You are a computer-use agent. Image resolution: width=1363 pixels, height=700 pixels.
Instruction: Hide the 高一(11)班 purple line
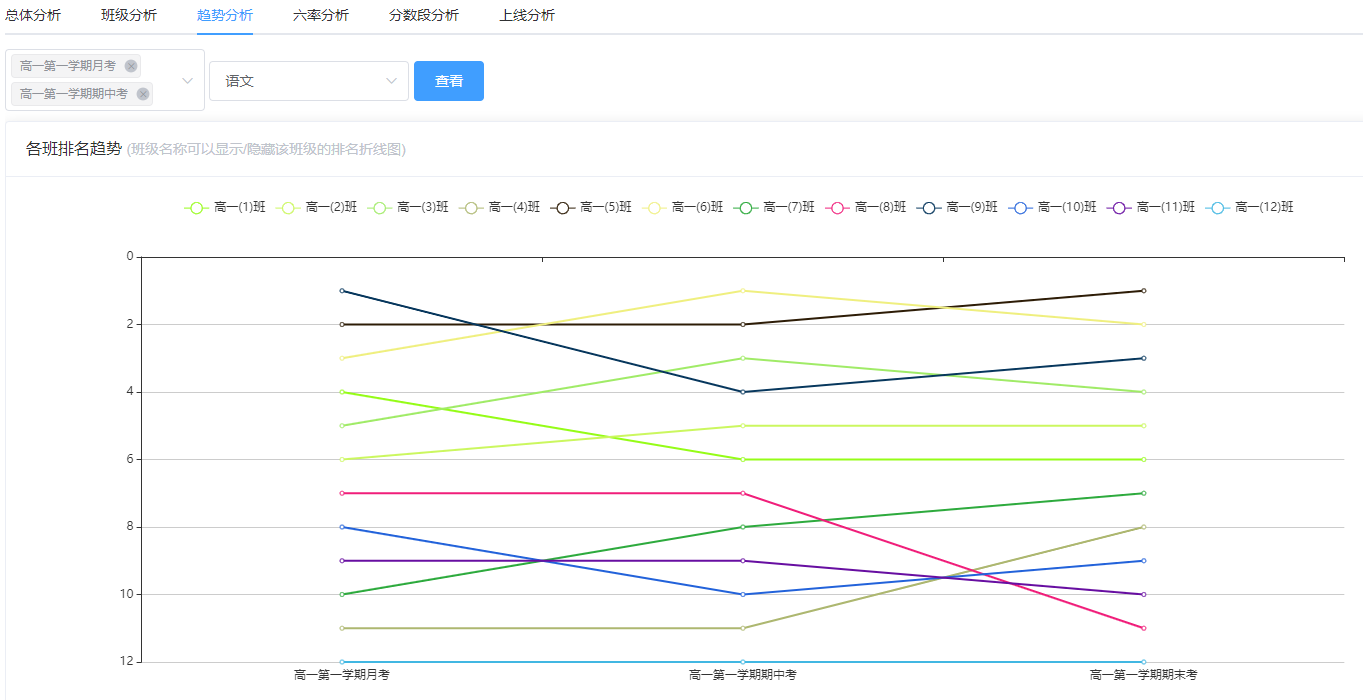click(x=1151, y=207)
